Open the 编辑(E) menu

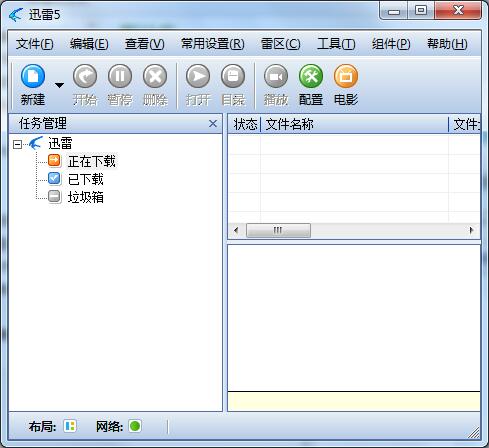[x=89, y=44]
